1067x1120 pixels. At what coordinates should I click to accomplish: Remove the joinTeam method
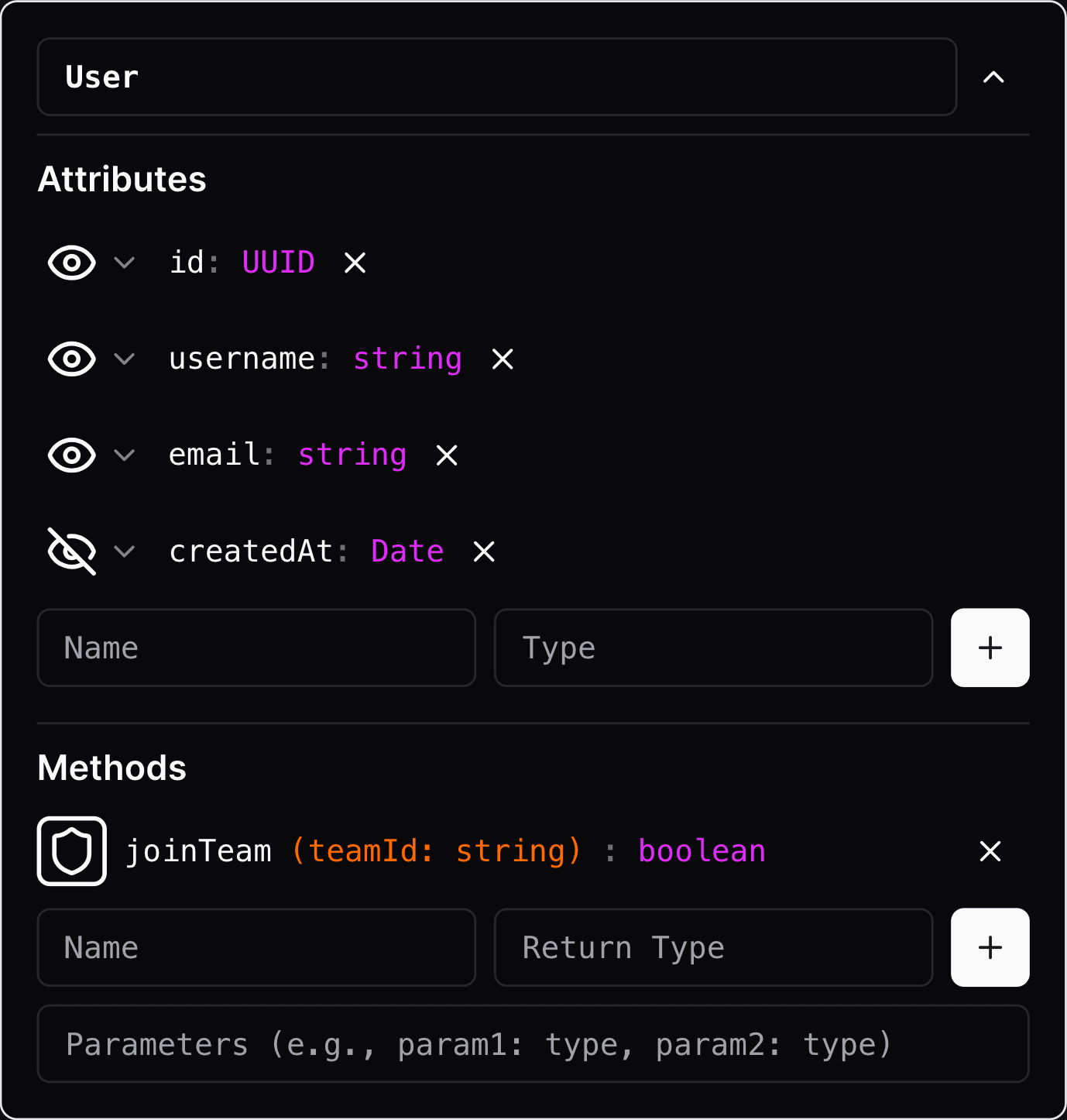coord(990,851)
